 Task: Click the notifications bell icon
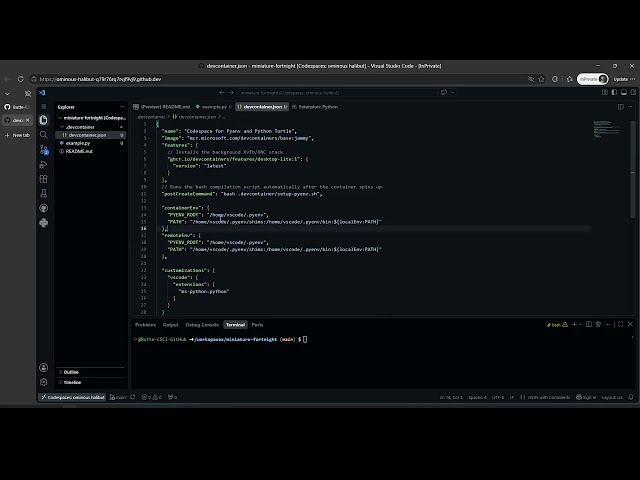click(x=631, y=397)
